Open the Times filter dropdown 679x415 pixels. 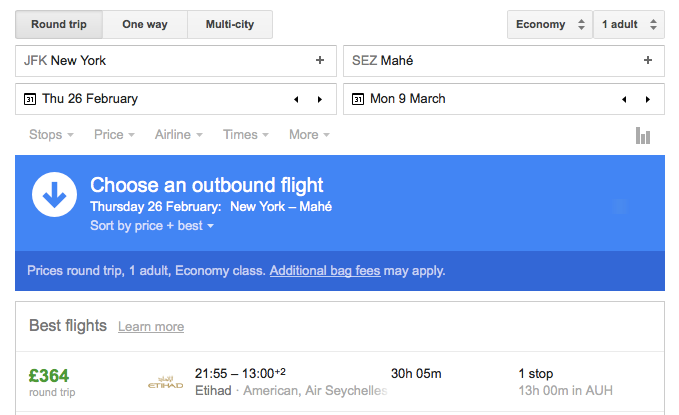pos(246,135)
